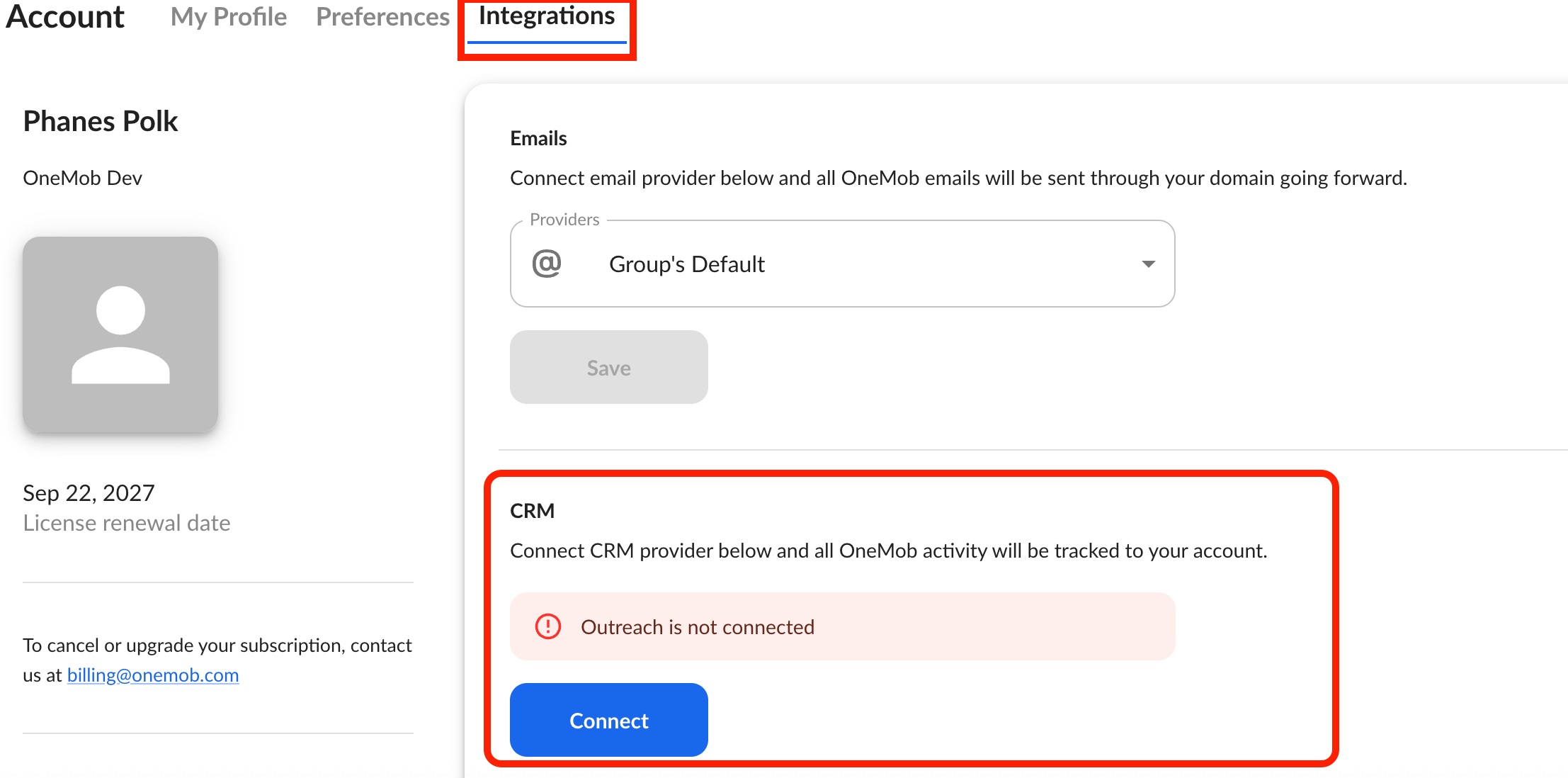The width and height of the screenshot is (1568, 778).
Task: Open the Providers dropdown showing Group's Default
Action: 842,264
